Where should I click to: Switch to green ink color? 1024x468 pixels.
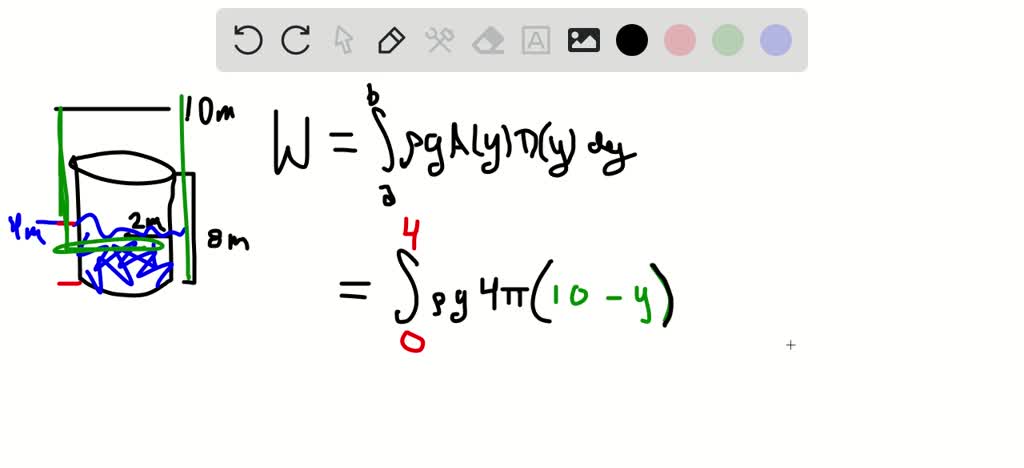click(728, 40)
